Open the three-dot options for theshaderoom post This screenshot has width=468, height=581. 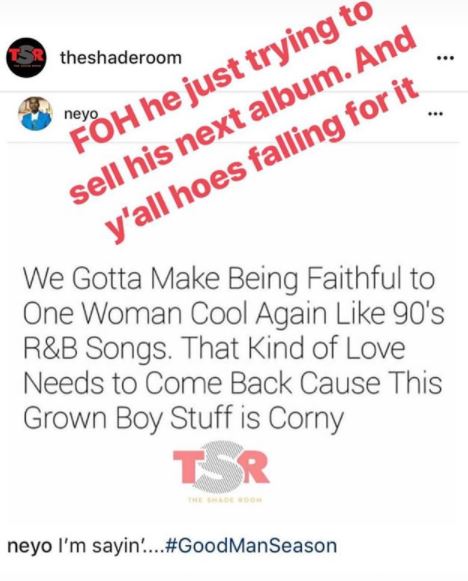coord(445,58)
